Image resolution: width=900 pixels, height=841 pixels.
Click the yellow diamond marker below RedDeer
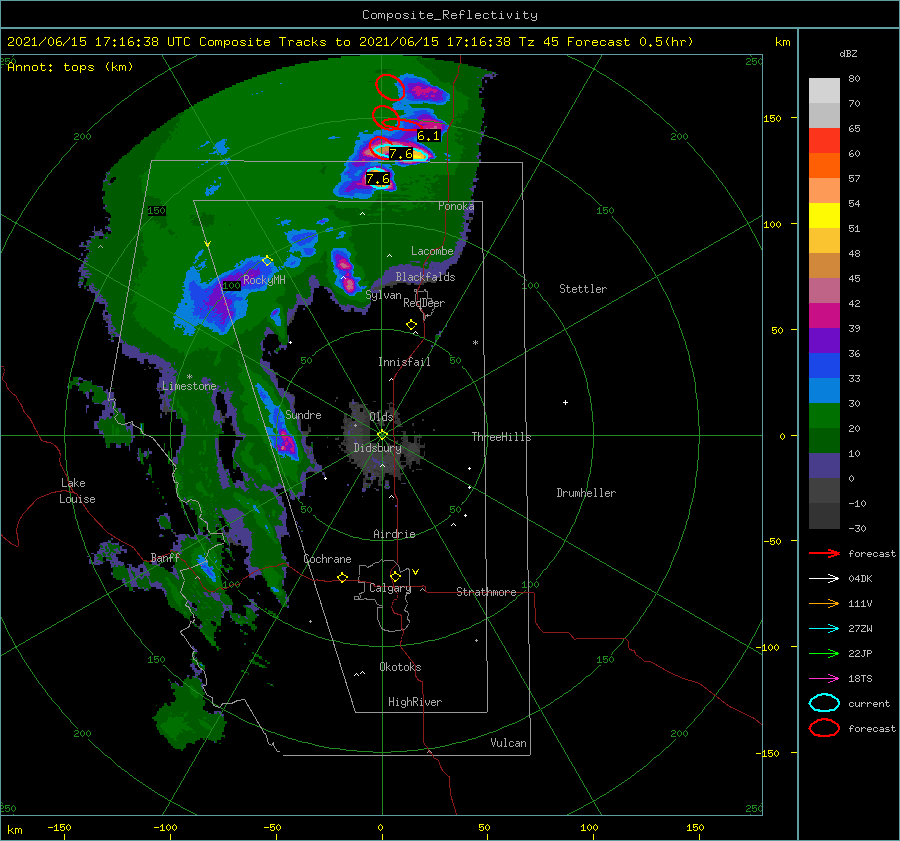411,325
